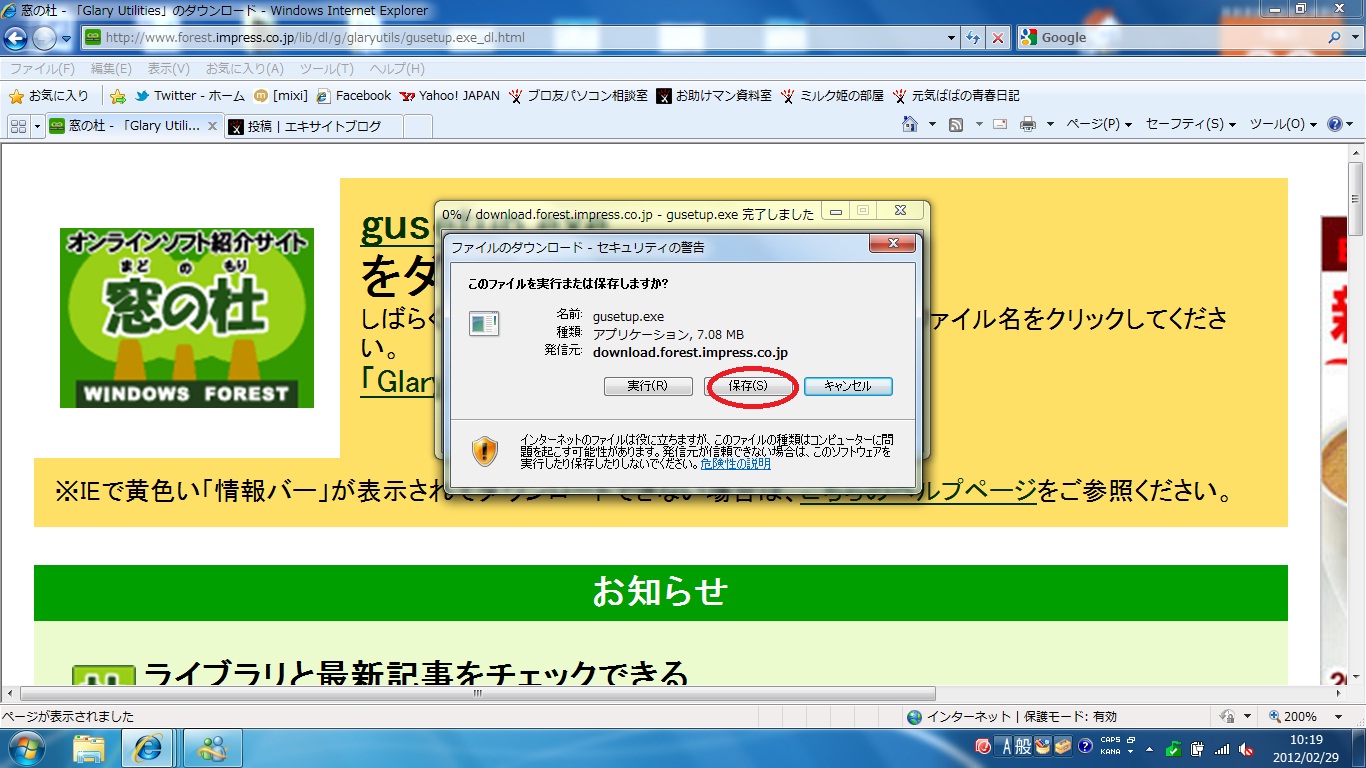Screen dimensions: 1366x768
Task: Open the ミルク姫の部屋 favorite
Action: pyautogui.click(x=833, y=96)
